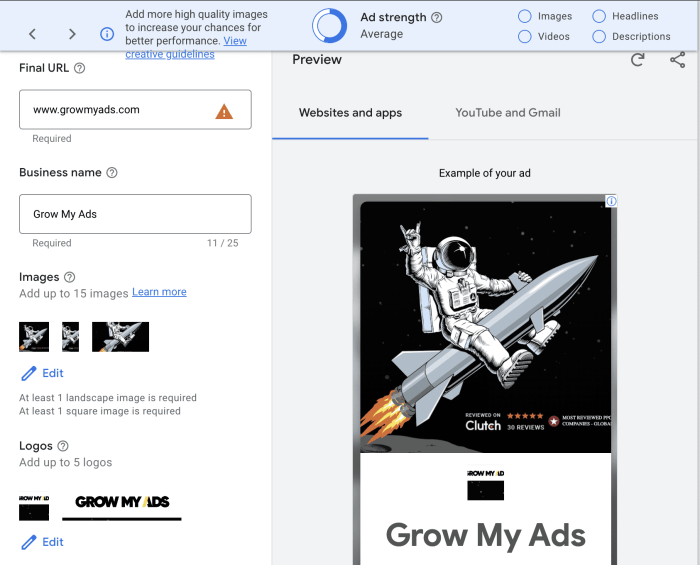Click the Final URL input field
The width and height of the screenshot is (700, 565).
(x=135, y=110)
